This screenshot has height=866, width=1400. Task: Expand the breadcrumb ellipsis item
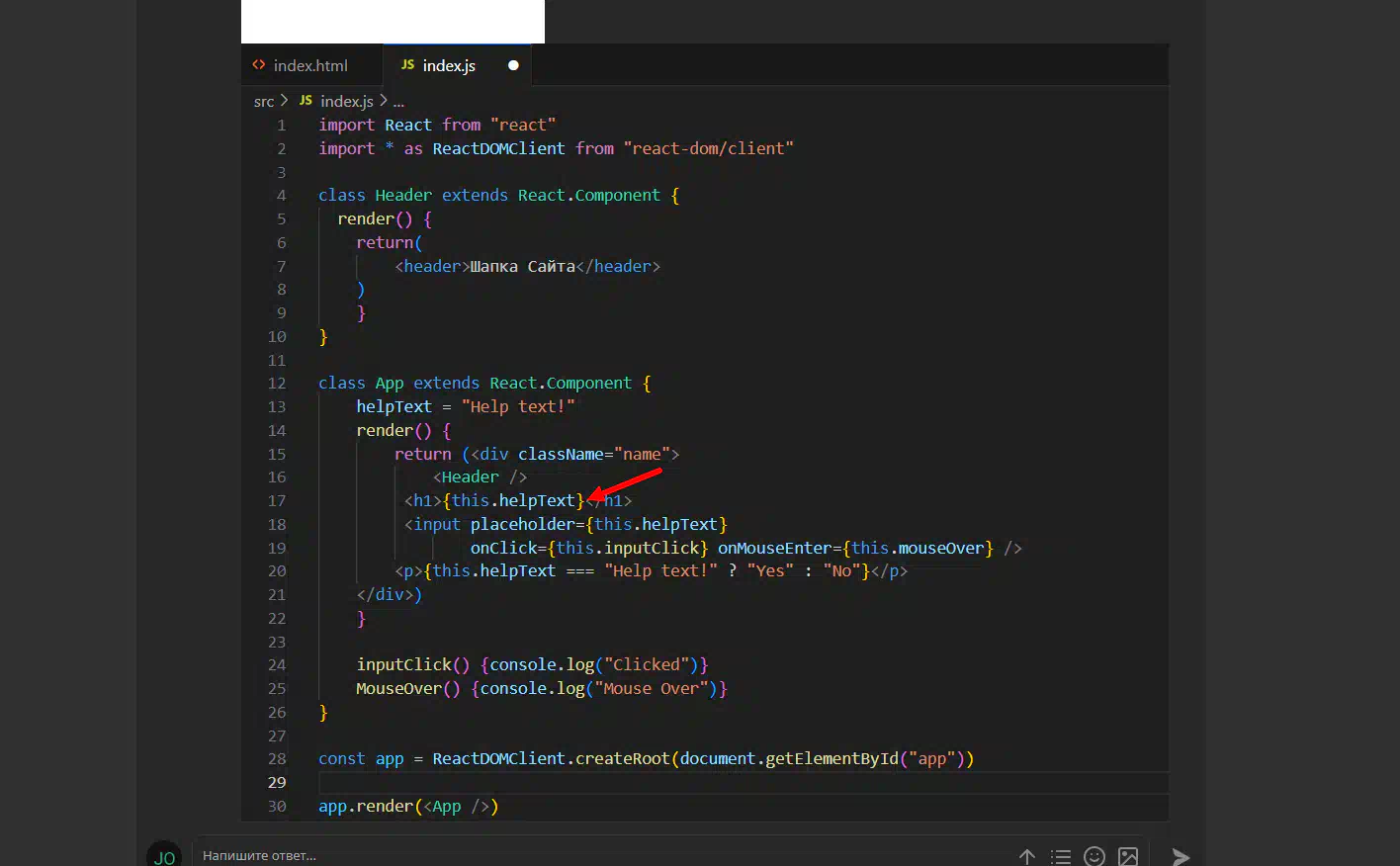tap(398, 102)
